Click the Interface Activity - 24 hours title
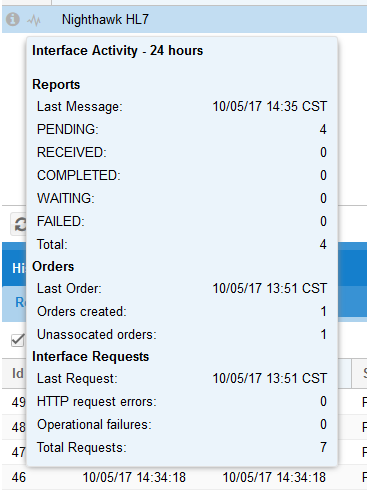Screen dimensions: 367x502 (117, 51)
